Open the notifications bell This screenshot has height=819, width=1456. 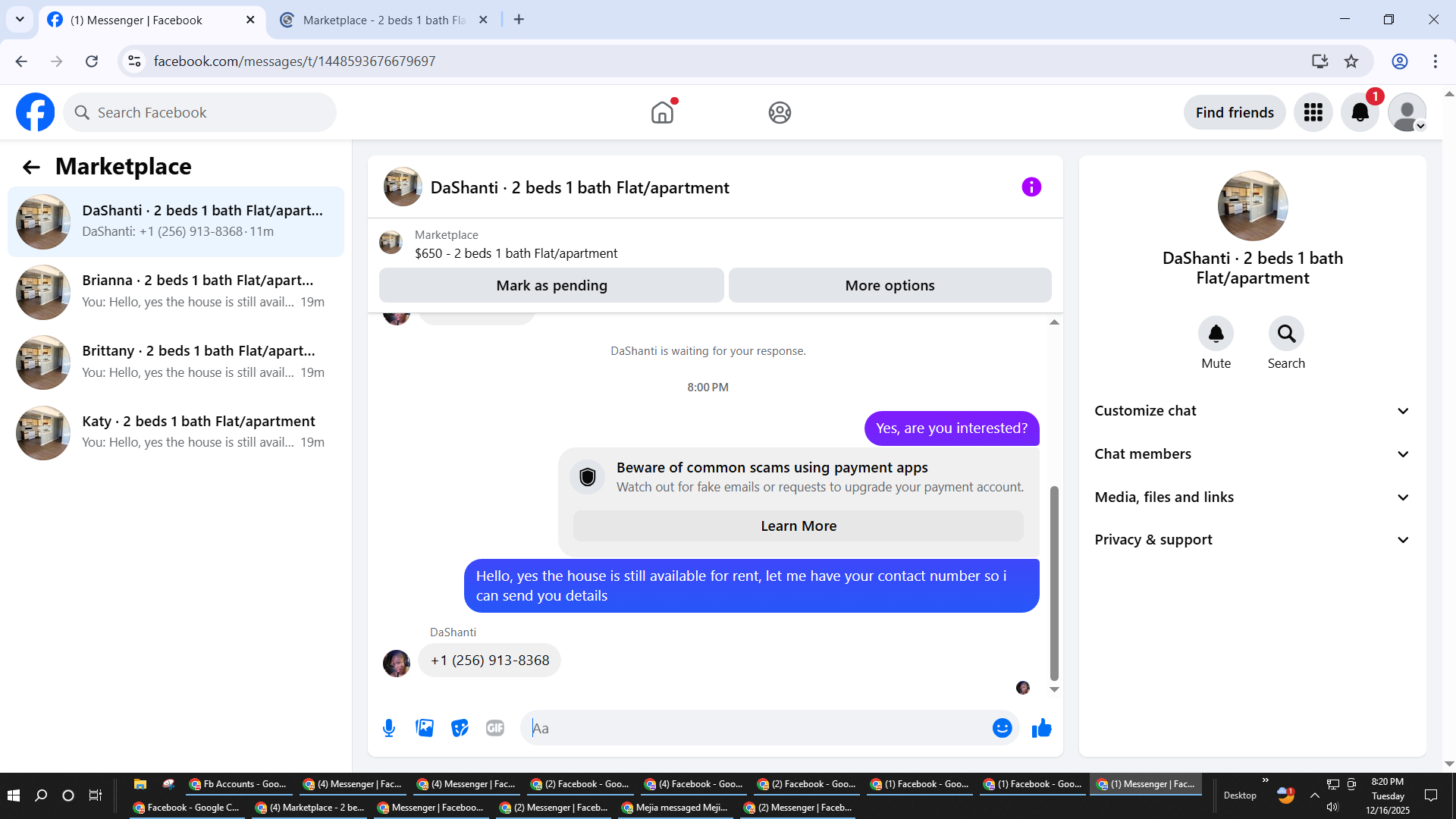pyautogui.click(x=1360, y=112)
